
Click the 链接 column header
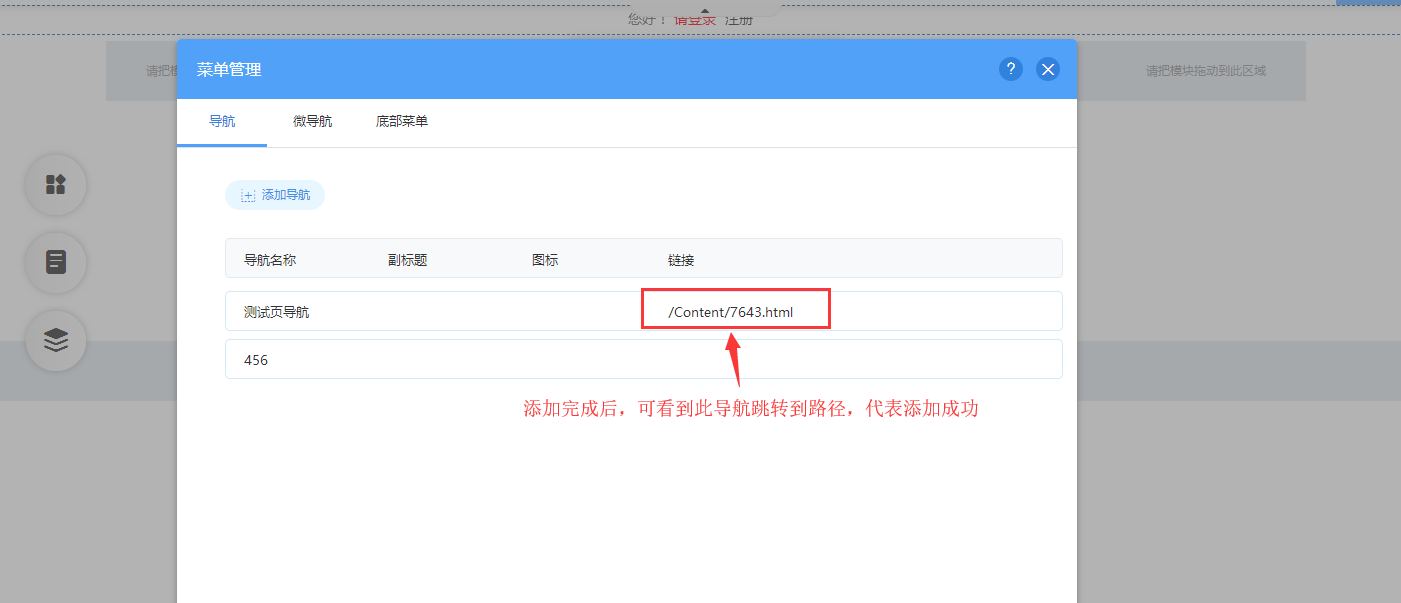pos(681,260)
